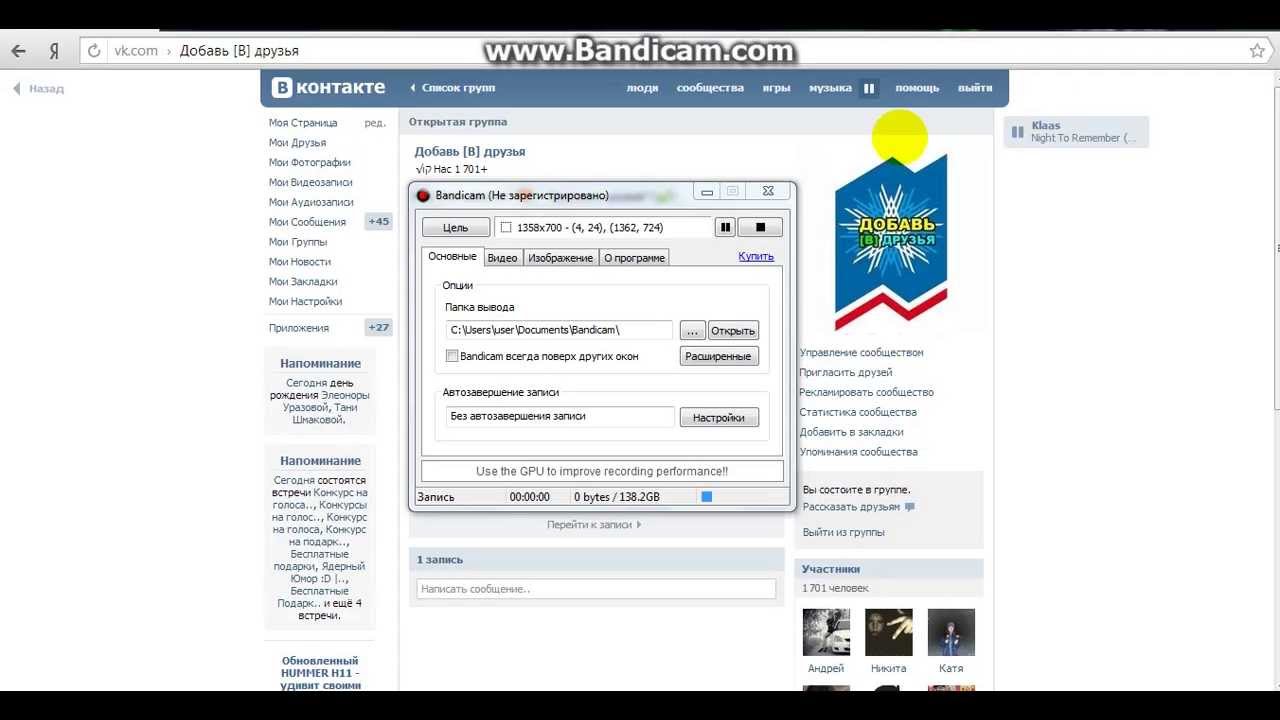The image size is (1280, 720).
Task: Open Мои Новости
Action: coord(300,262)
